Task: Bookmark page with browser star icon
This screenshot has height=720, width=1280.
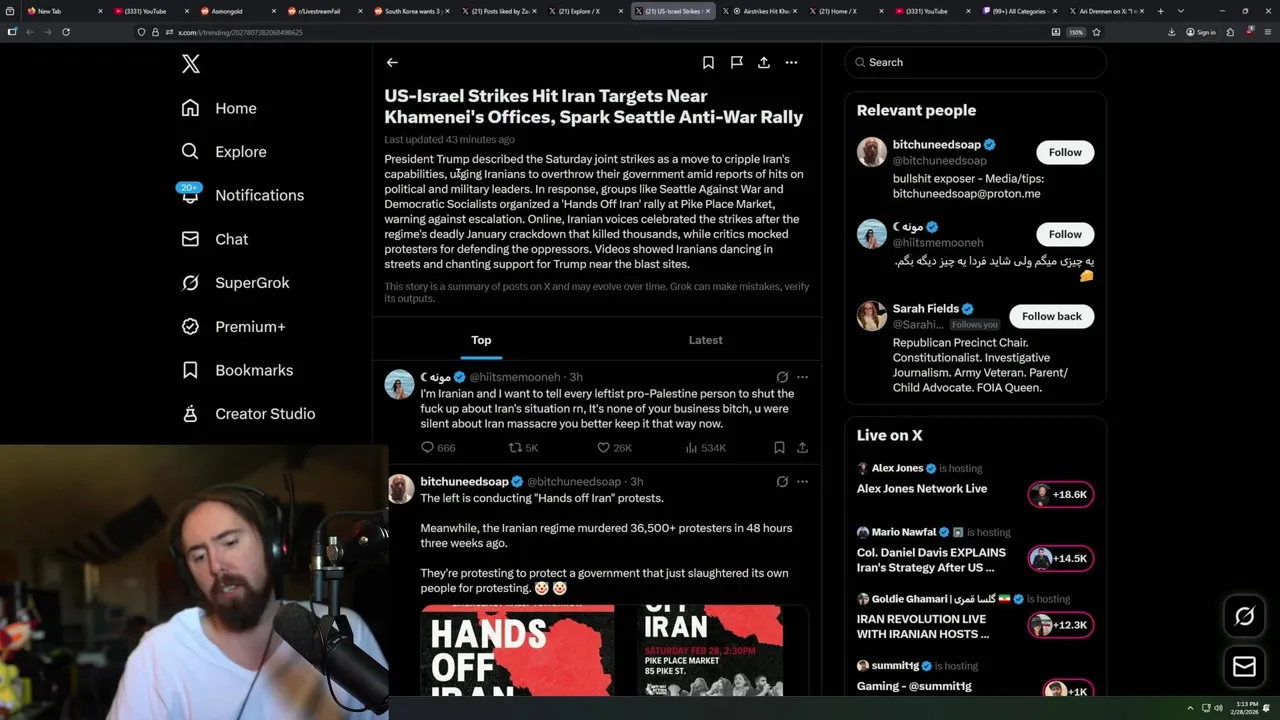Action: pyautogui.click(x=1096, y=32)
